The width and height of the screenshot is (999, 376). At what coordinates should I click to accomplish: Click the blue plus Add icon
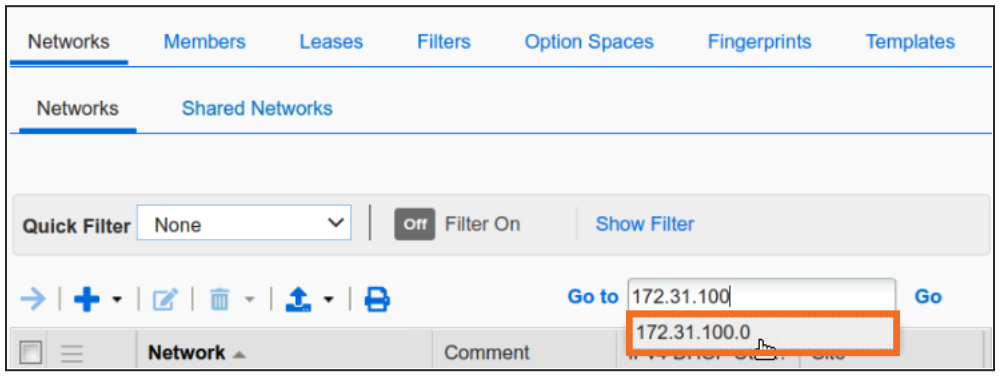point(87,299)
